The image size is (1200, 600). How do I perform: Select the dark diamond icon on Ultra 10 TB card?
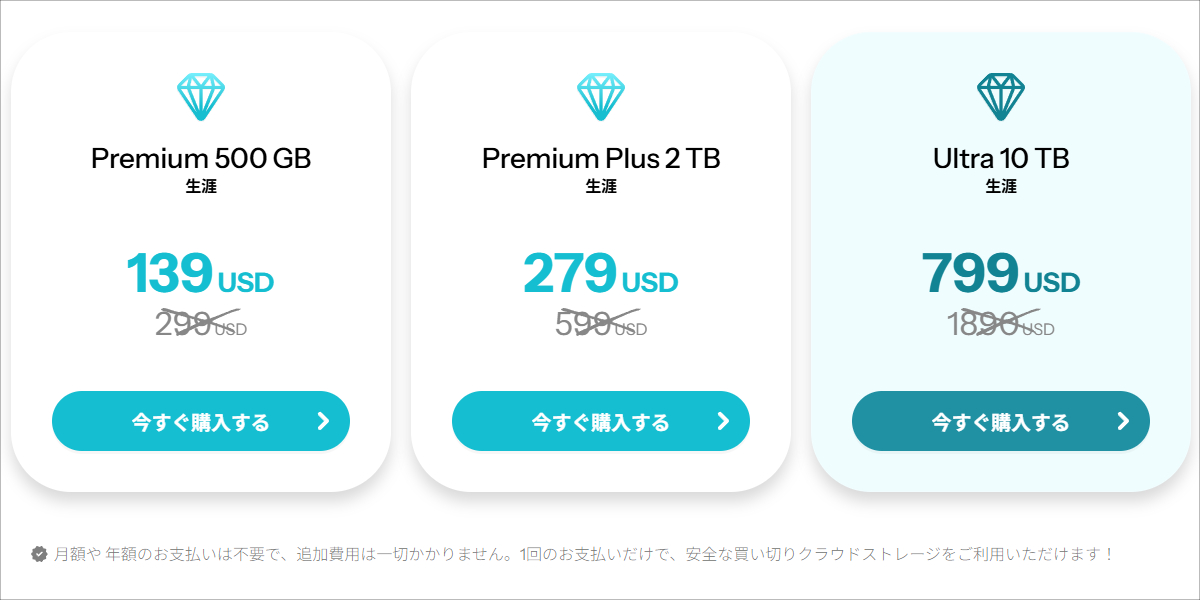coord(1000,95)
